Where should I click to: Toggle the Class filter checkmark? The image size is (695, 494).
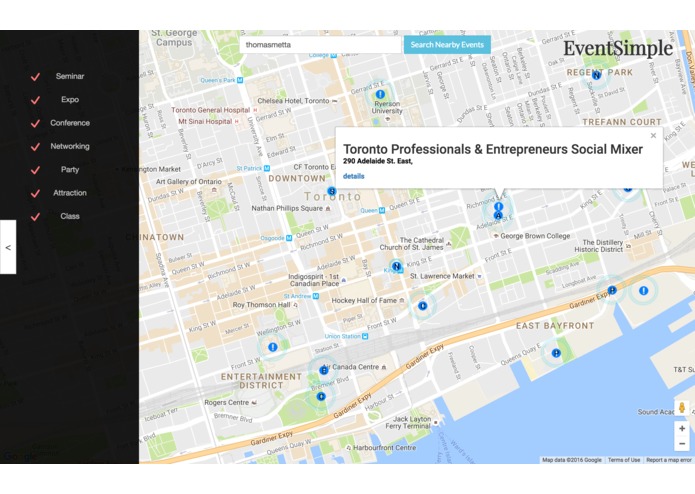click(x=35, y=217)
